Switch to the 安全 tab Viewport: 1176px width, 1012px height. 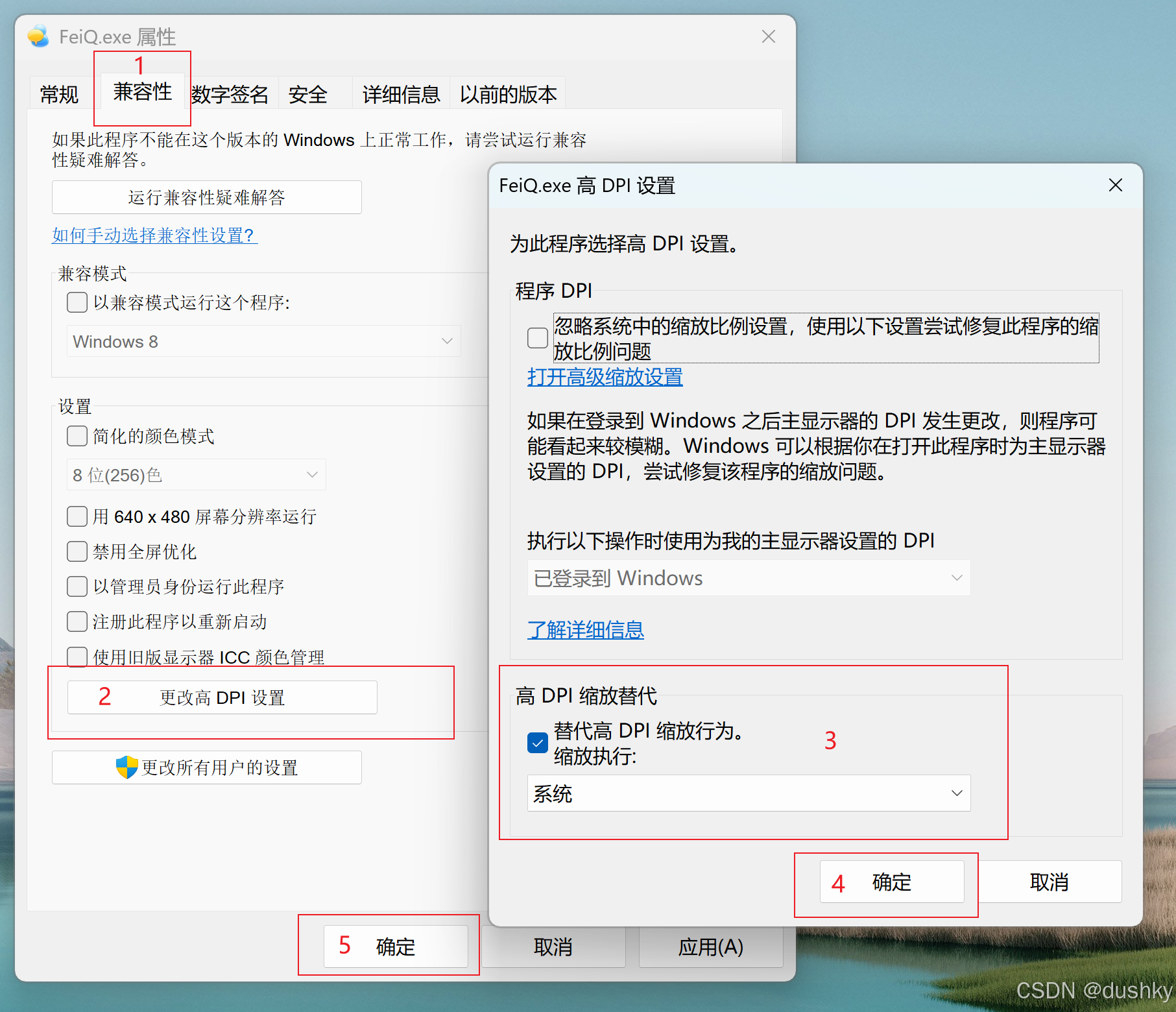(308, 95)
